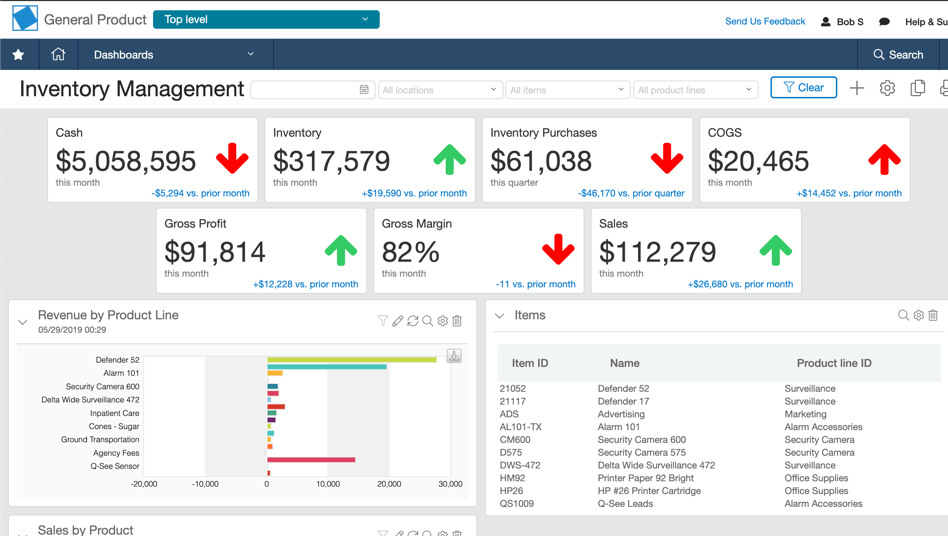Open the Dashboards navigation menu
Screen dimensions: 948x536
174,55
